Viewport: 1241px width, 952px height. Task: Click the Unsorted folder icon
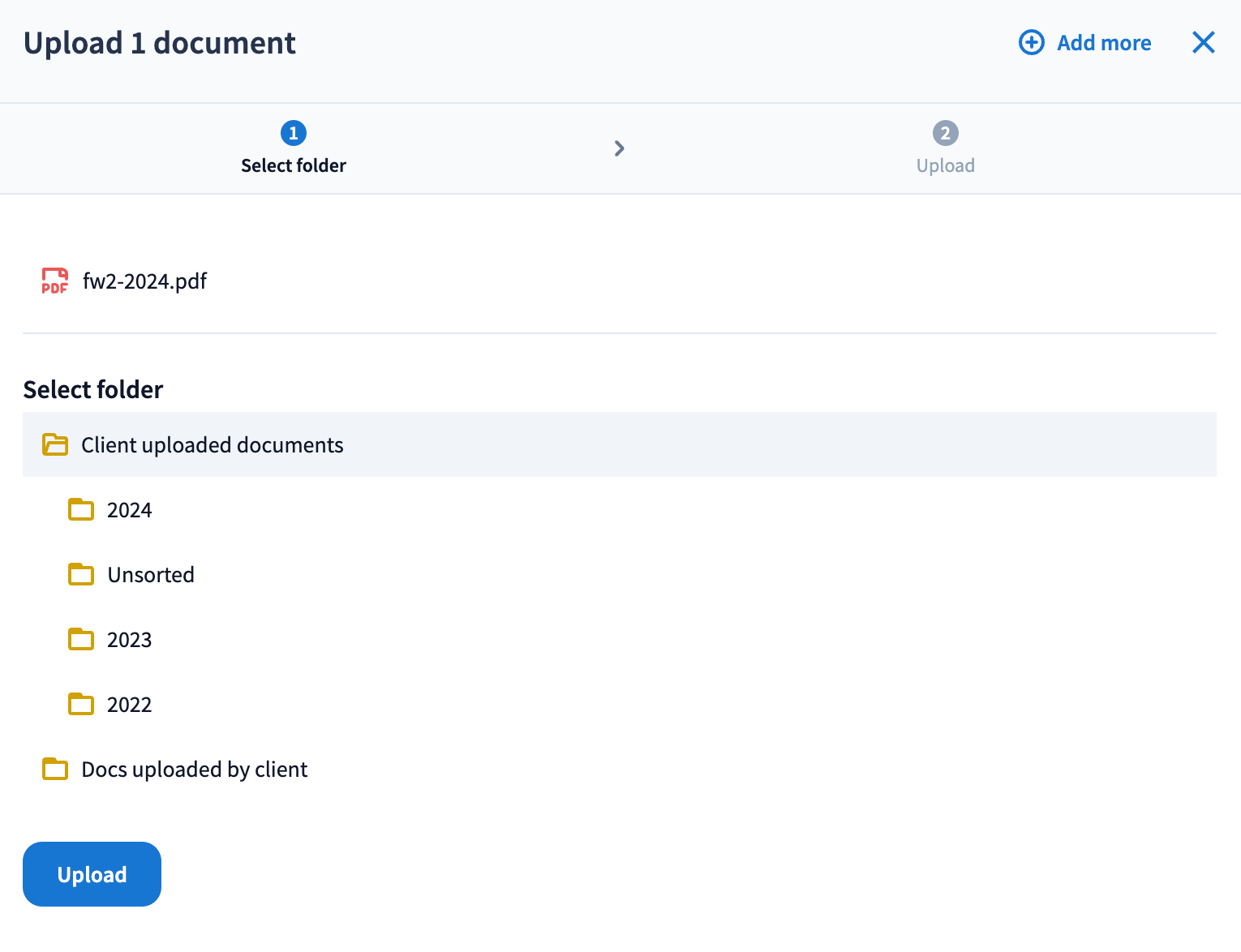[x=81, y=574]
